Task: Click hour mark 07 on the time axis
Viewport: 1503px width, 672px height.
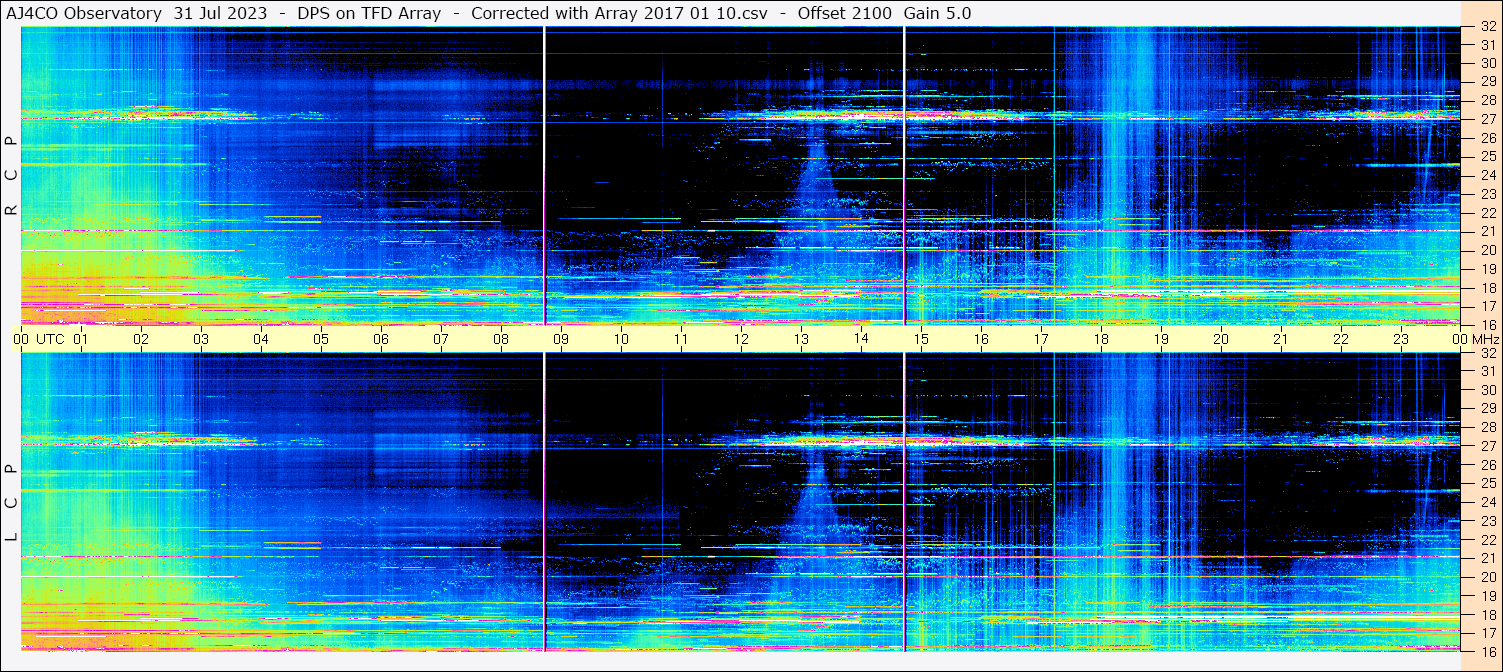Action: (441, 339)
